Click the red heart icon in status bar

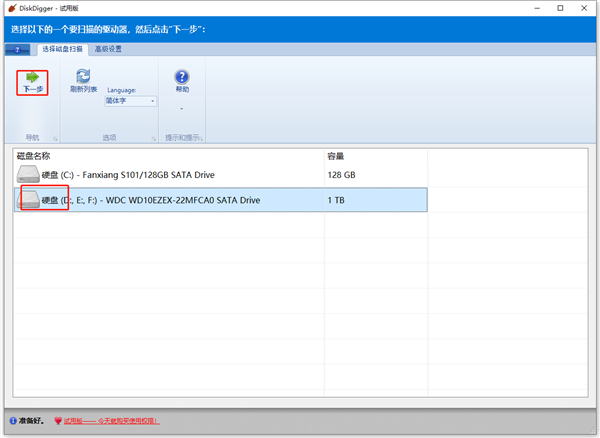pyautogui.click(x=58, y=421)
